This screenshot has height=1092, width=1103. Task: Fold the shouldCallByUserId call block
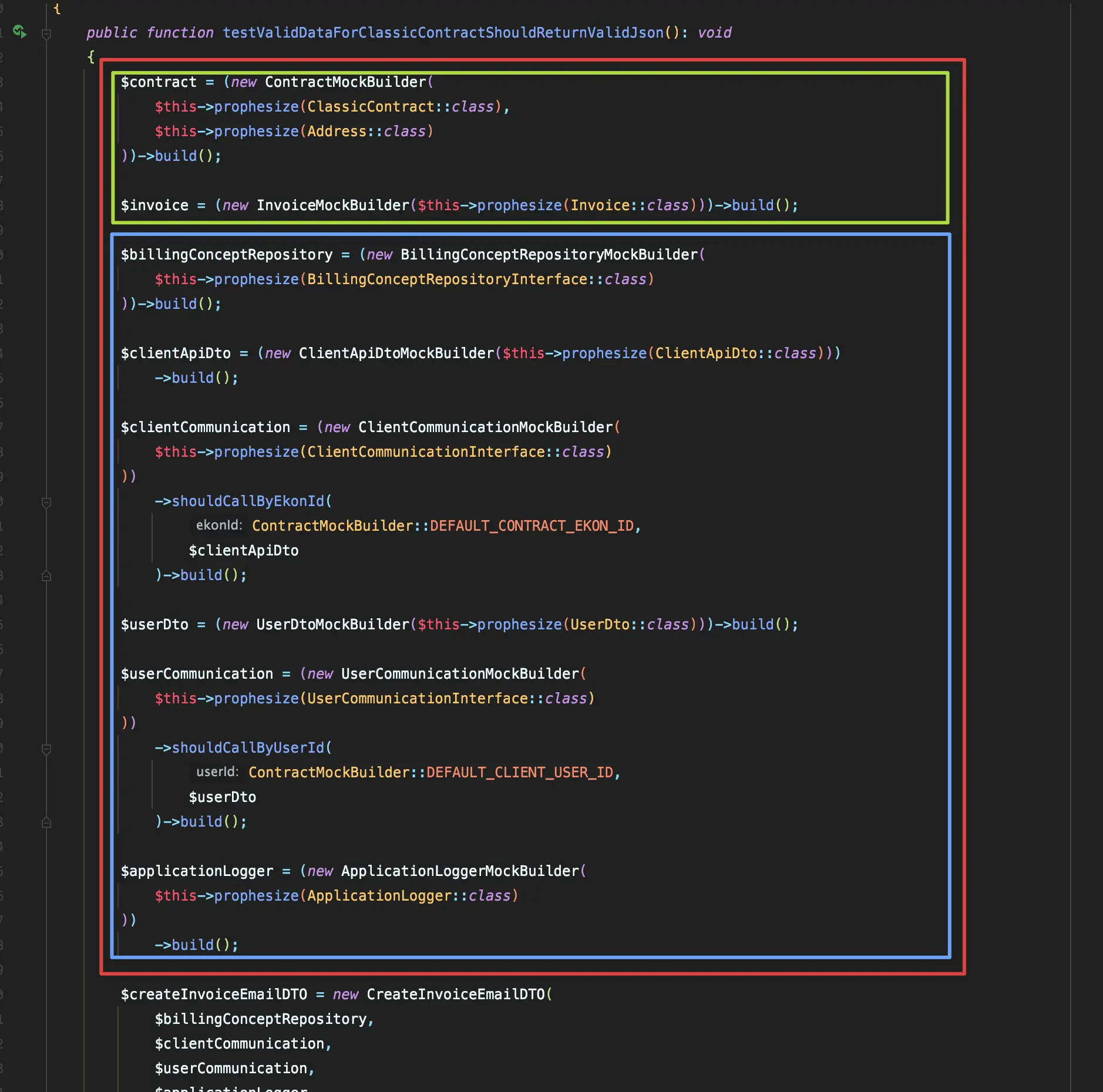(46, 749)
